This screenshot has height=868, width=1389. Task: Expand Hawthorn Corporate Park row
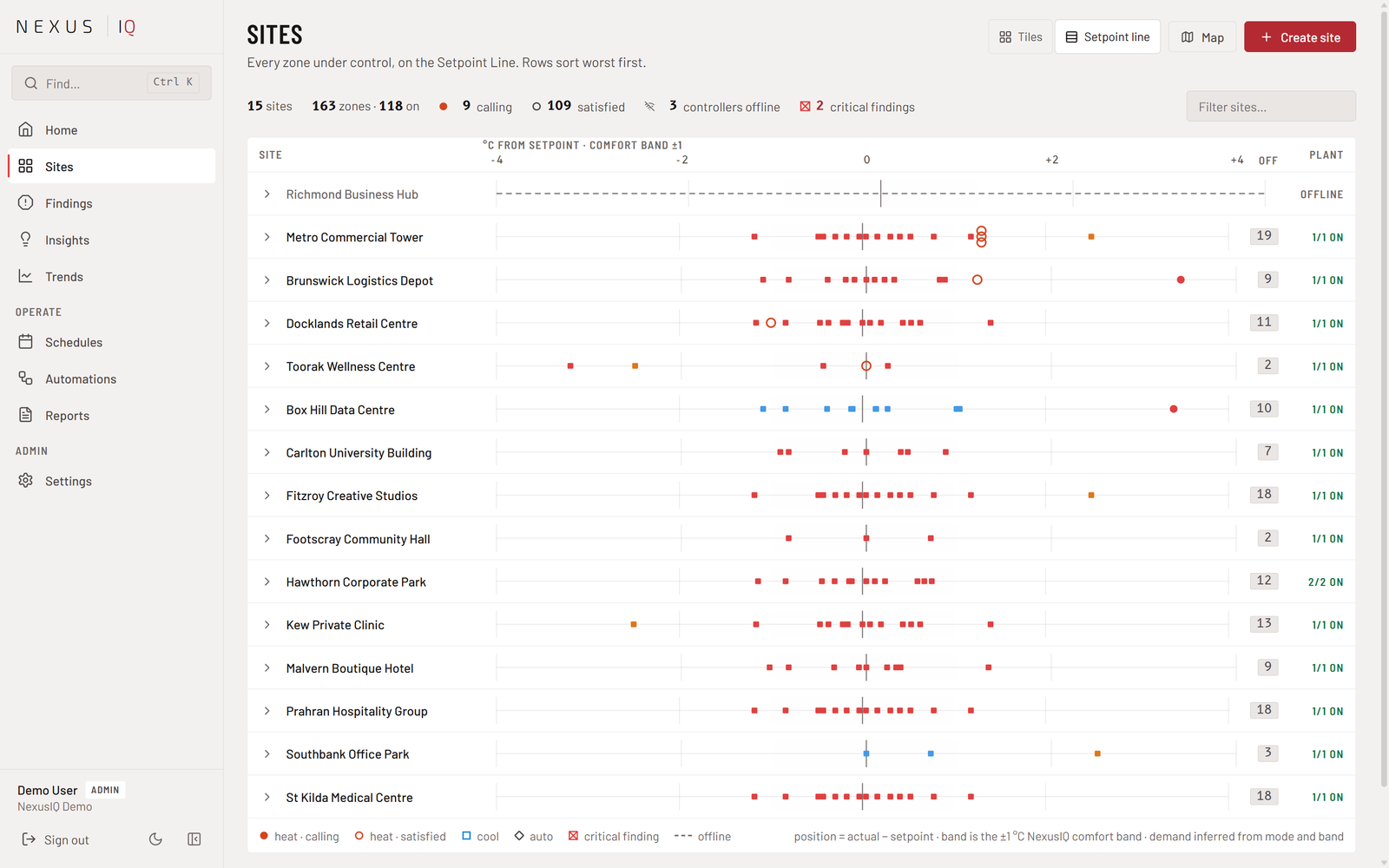coord(267,582)
